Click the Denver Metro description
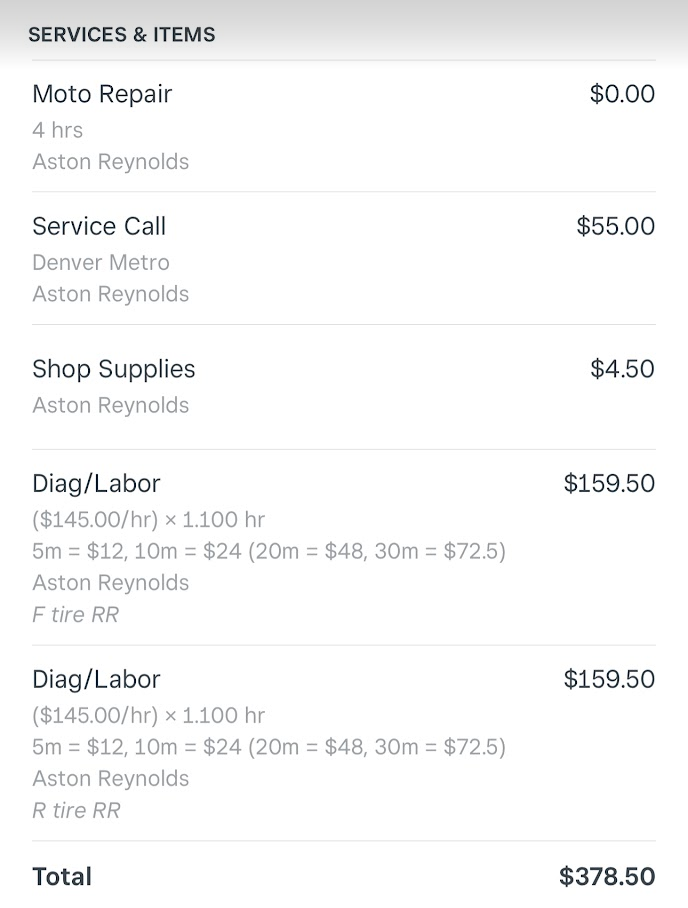The width and height of the screenshot is (688, 908). pyautogui.click(x=101, y=263)
